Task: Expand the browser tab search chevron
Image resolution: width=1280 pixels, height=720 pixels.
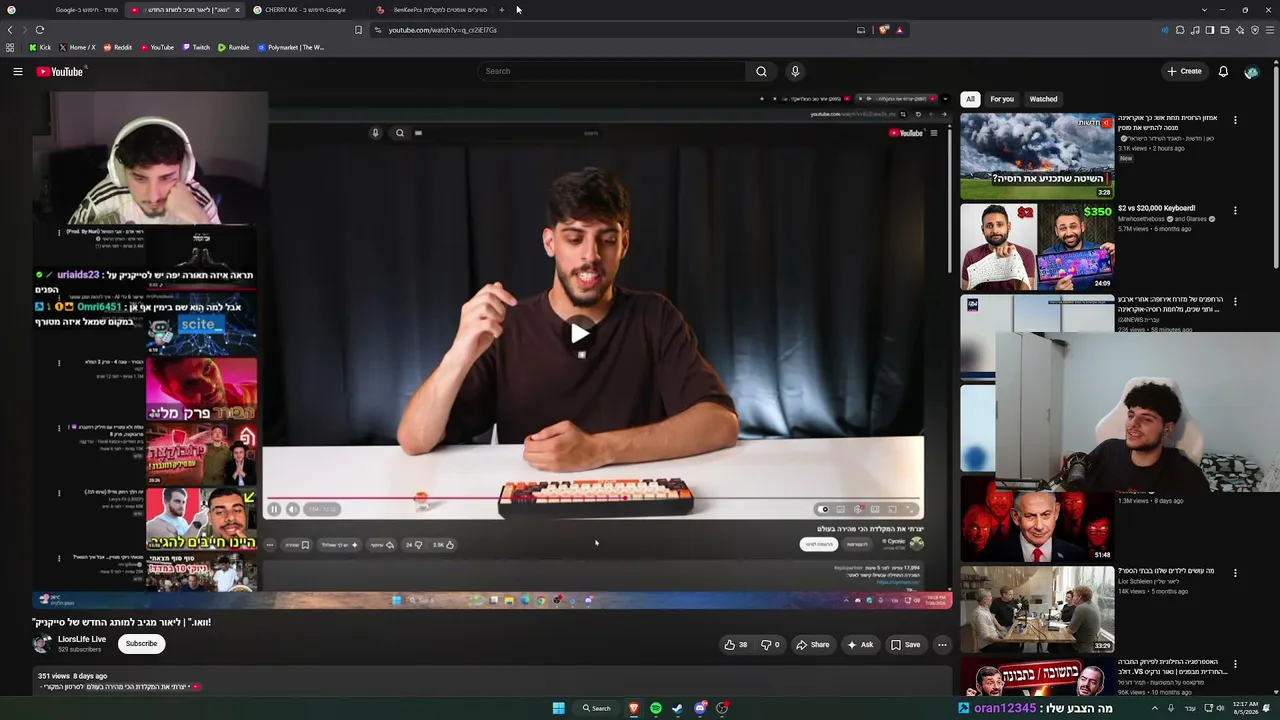Action: [1204, 10]
